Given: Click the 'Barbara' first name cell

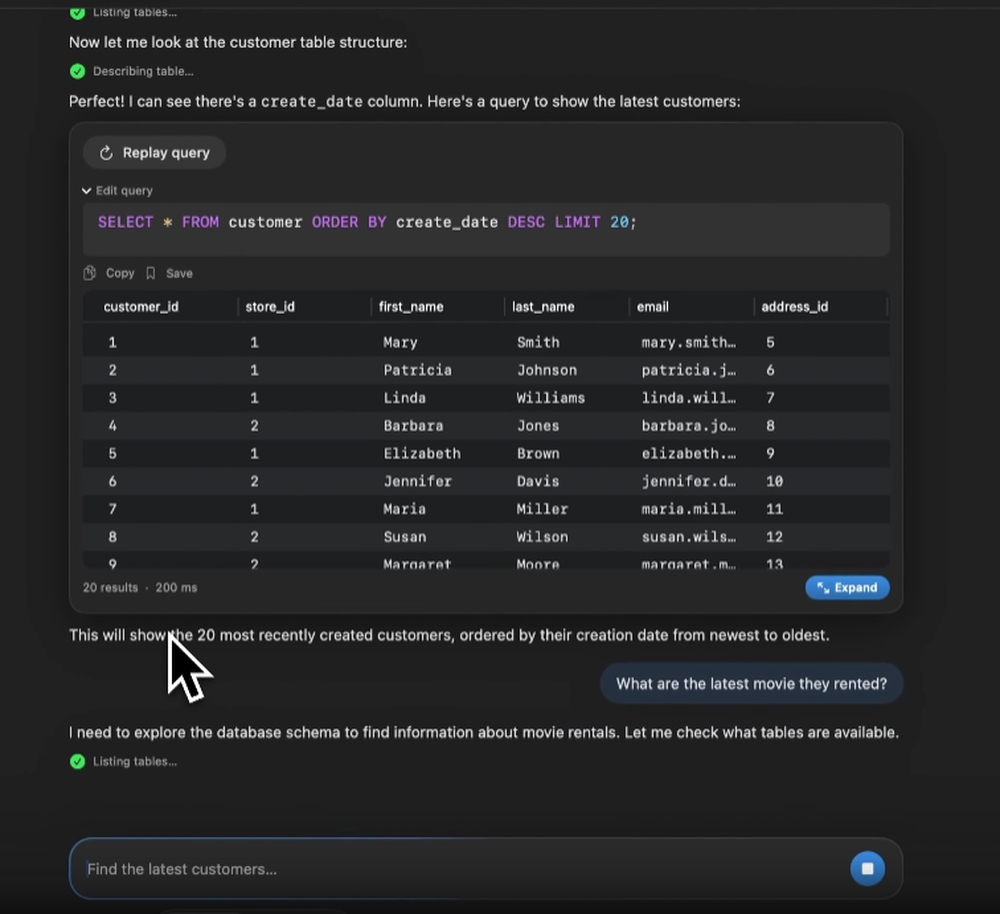Looking at the screenshot, I should click(413, 425).
